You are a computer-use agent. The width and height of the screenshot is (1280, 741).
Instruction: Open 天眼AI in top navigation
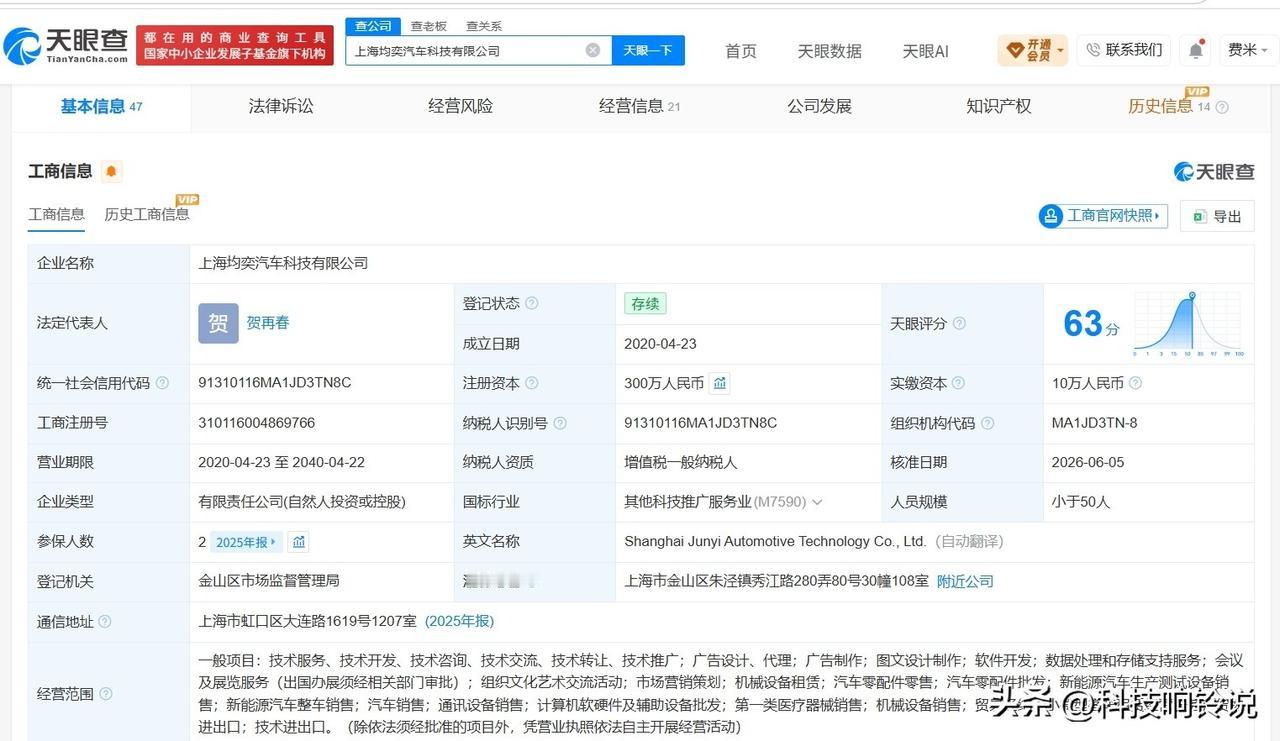(925, 51)
